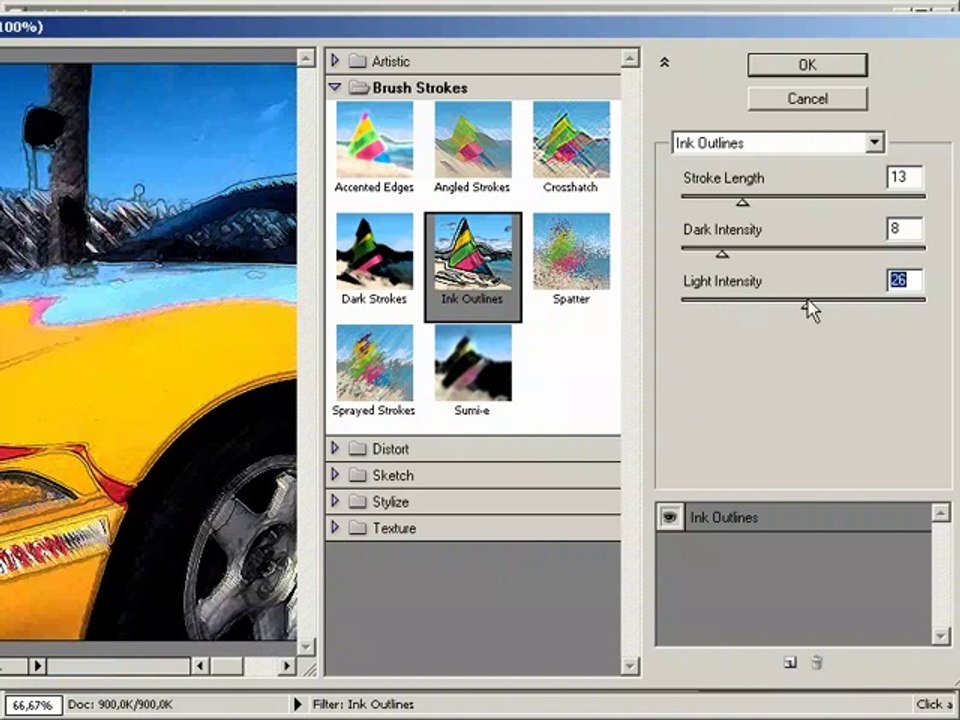Select the Dark Strokes filter thumbnail

pos(374,252)
